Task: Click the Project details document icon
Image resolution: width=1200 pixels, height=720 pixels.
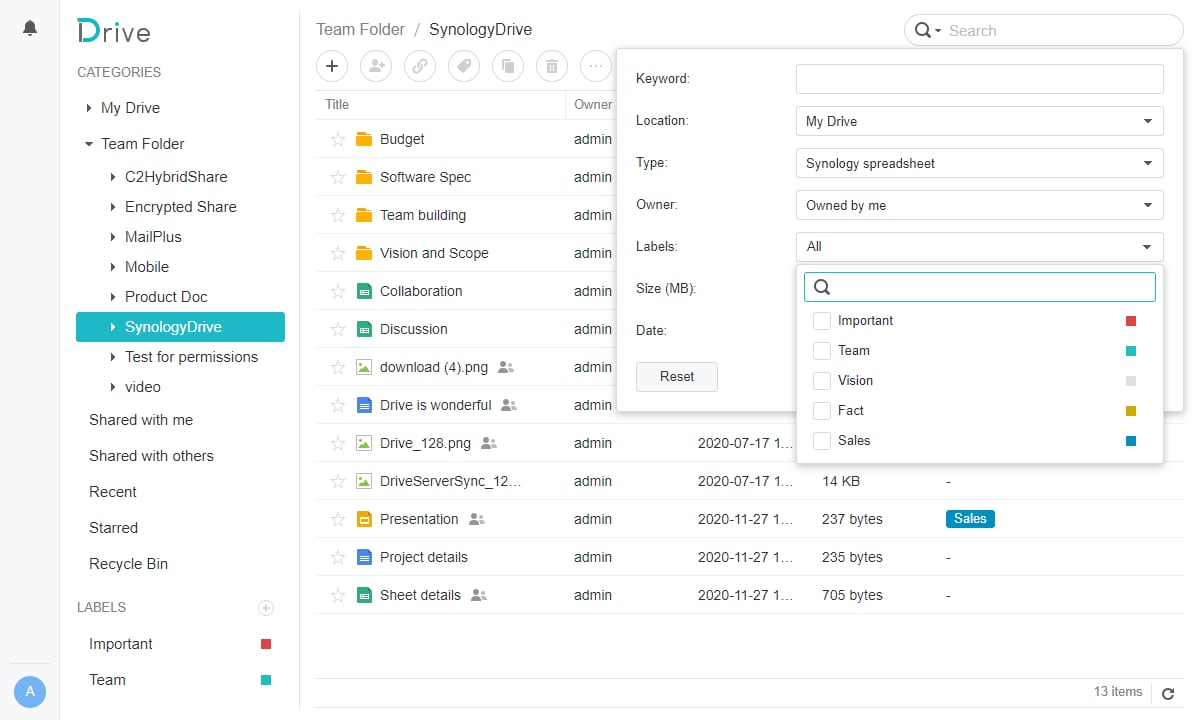Action: tap(364, 557)
